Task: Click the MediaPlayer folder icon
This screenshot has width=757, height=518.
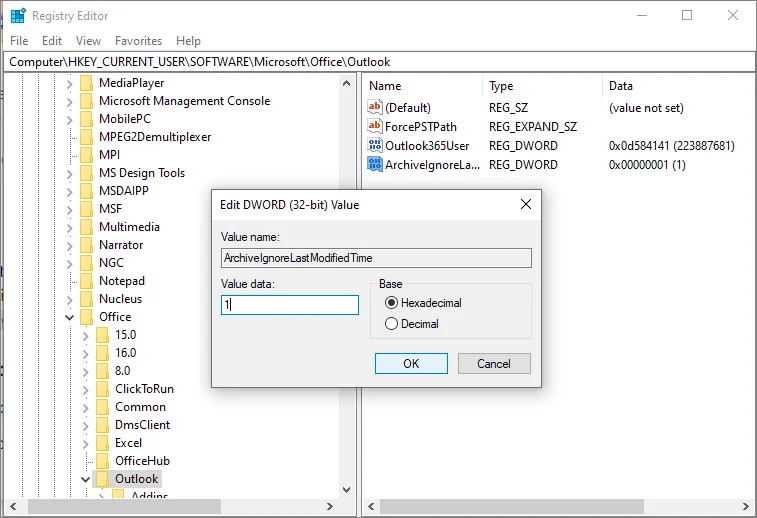Action: point(87,83)
